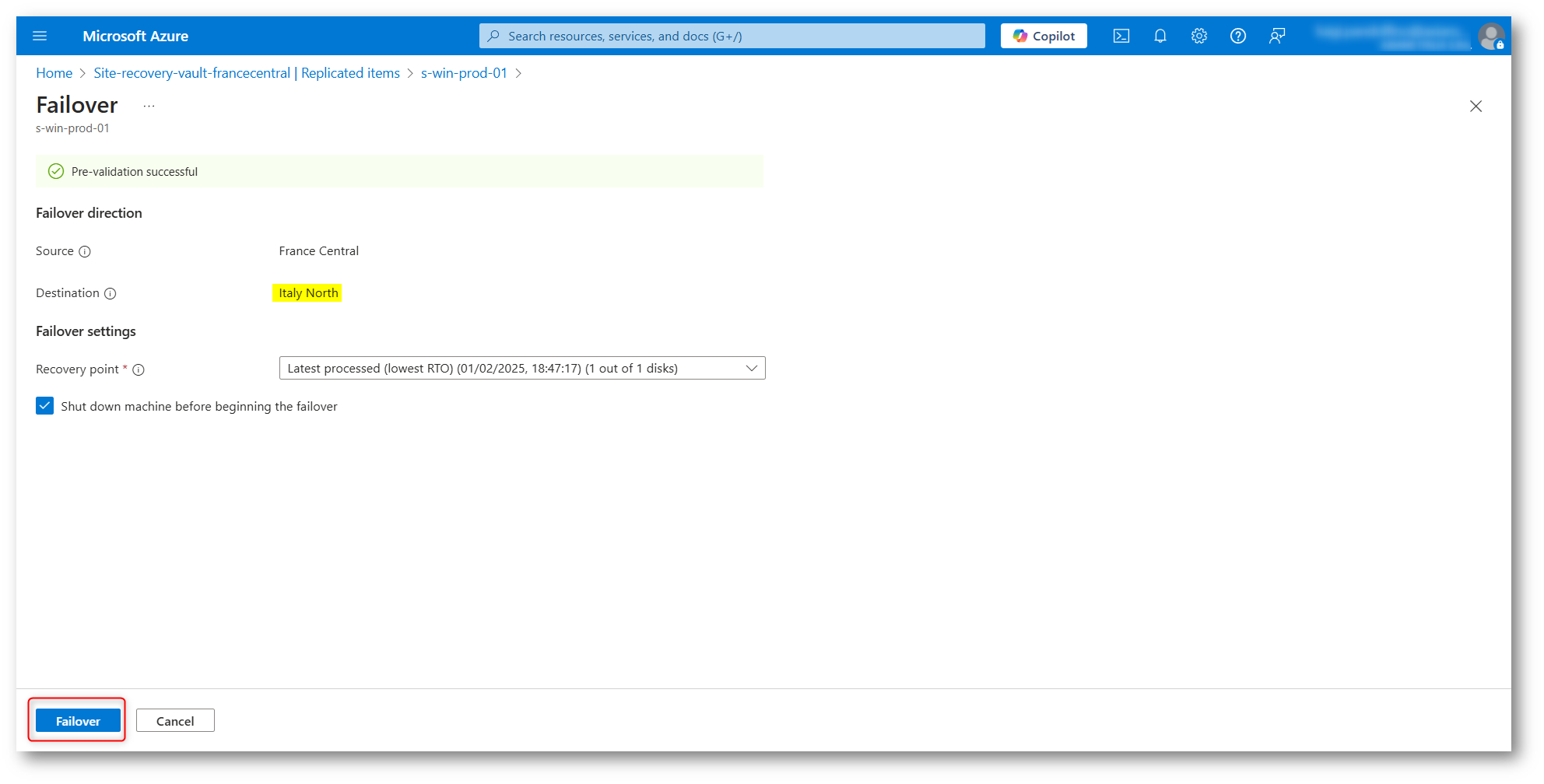This screenshot has height=784, width=1544.
Task: Start the Failover with the blue button
Action: point(78,721)
